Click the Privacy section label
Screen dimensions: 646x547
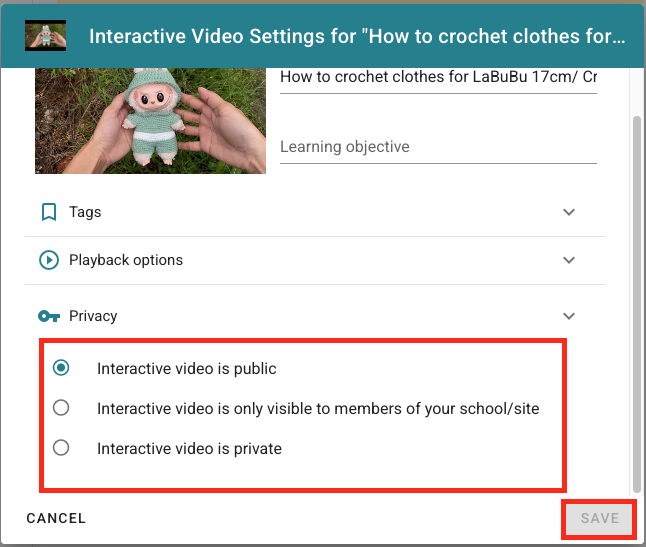coord(93,316)
